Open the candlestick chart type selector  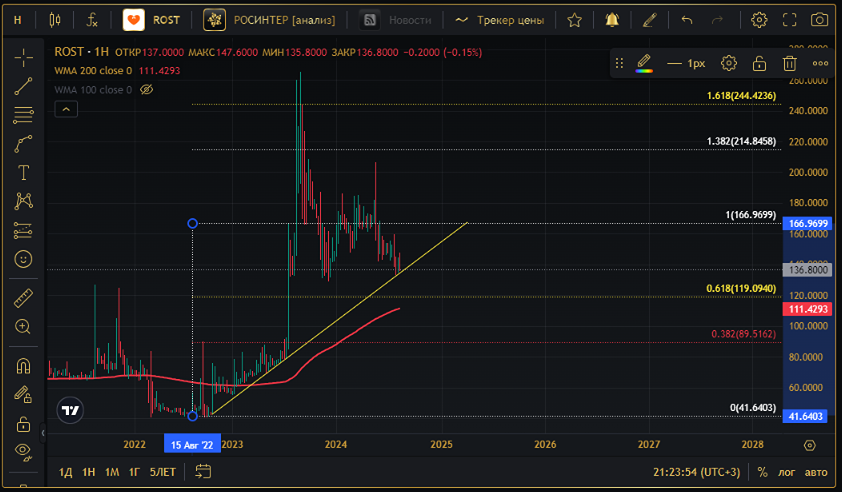(x=55, y=20)
